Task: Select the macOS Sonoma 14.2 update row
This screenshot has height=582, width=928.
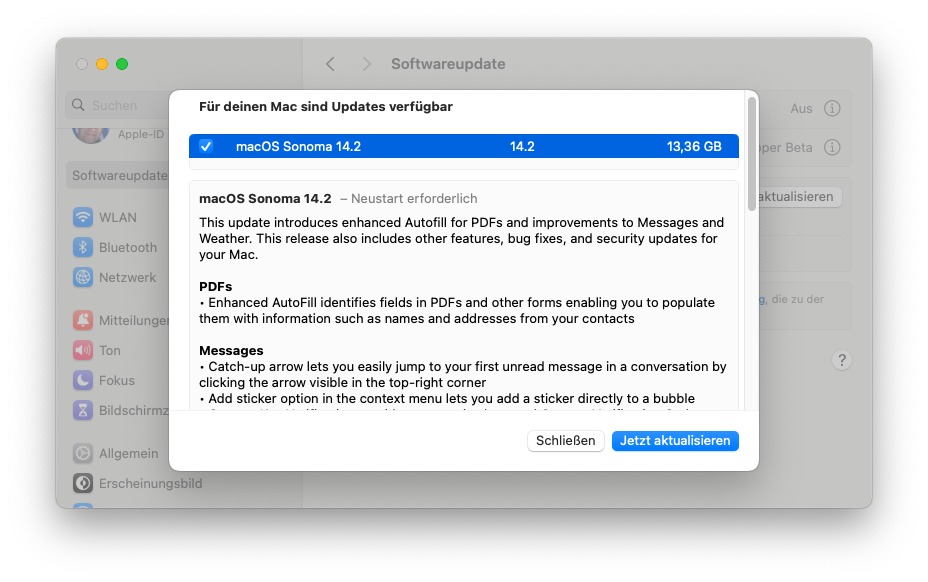Action: (463, 146)
